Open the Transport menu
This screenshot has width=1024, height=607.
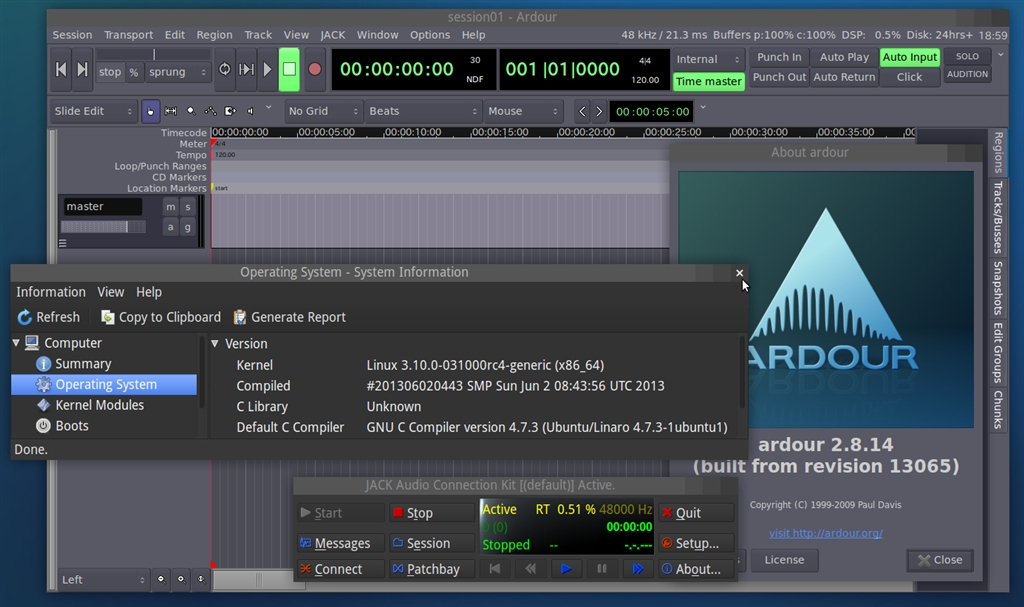(128, 34)
